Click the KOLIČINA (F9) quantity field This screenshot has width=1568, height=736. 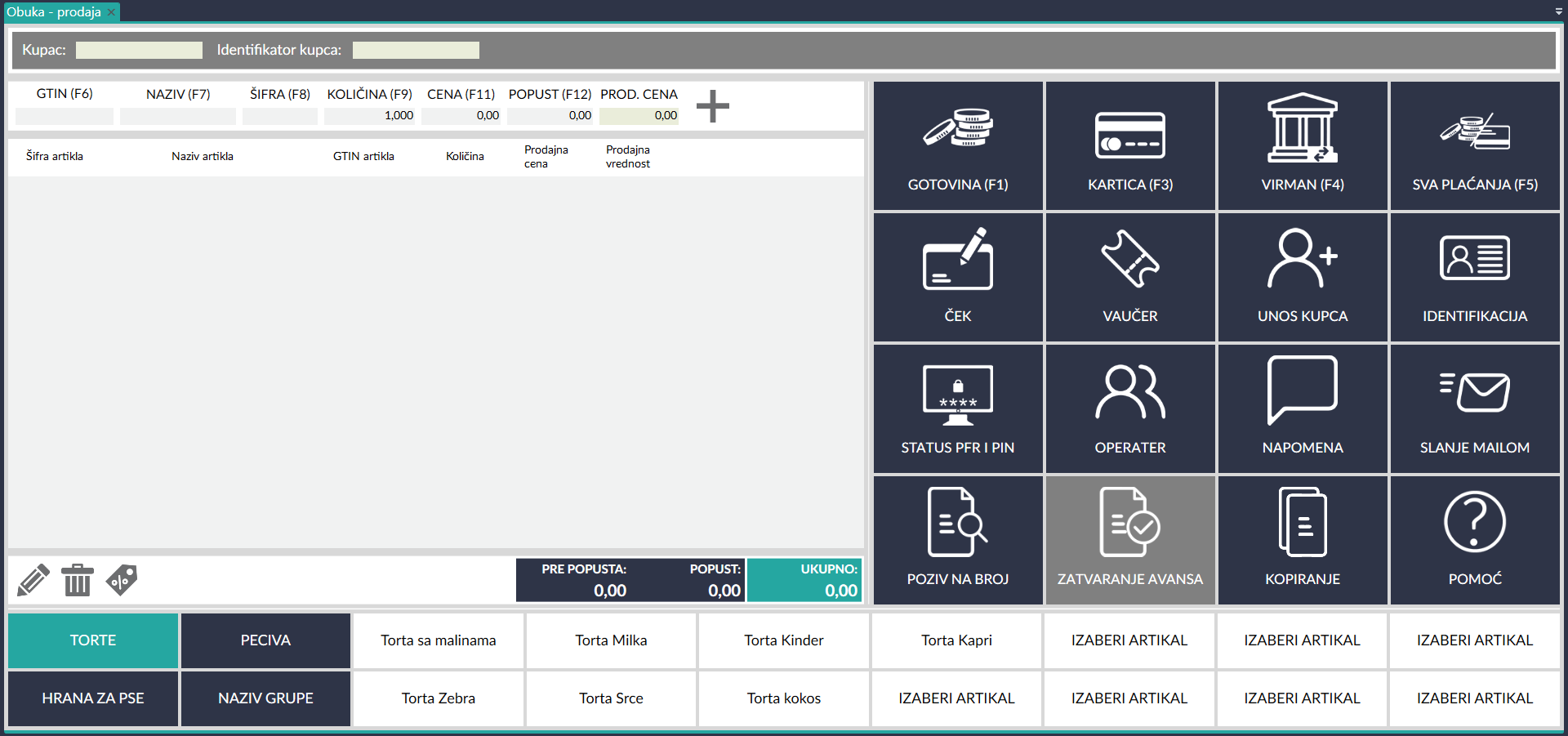coord(370,115)
